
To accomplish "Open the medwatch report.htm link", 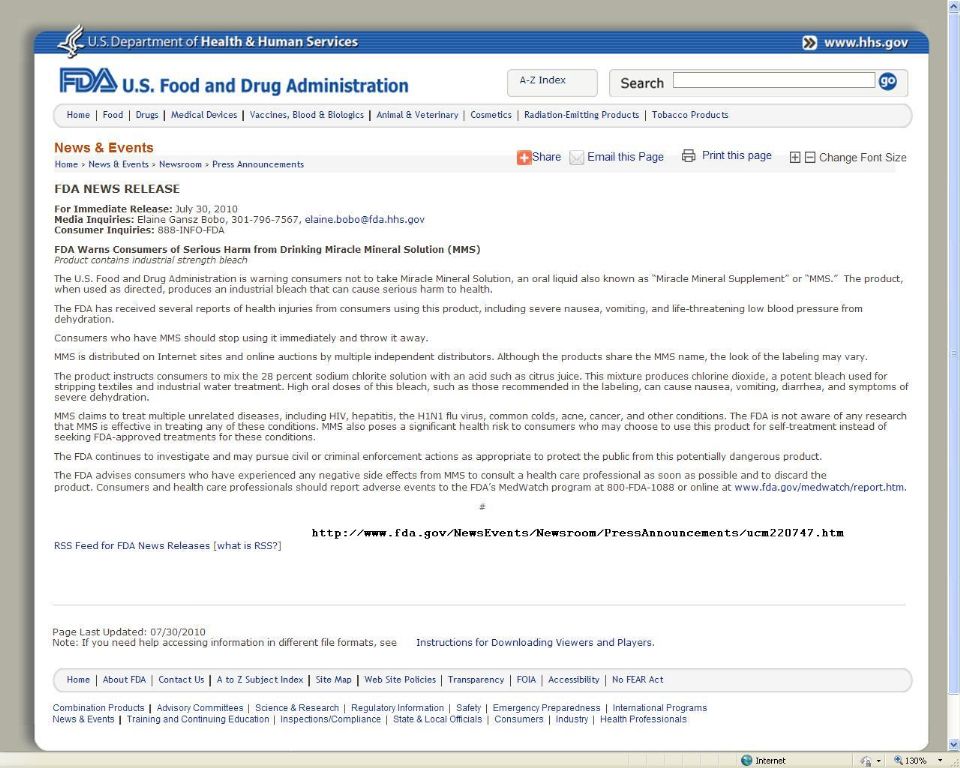I will click(x=819, y=488).
